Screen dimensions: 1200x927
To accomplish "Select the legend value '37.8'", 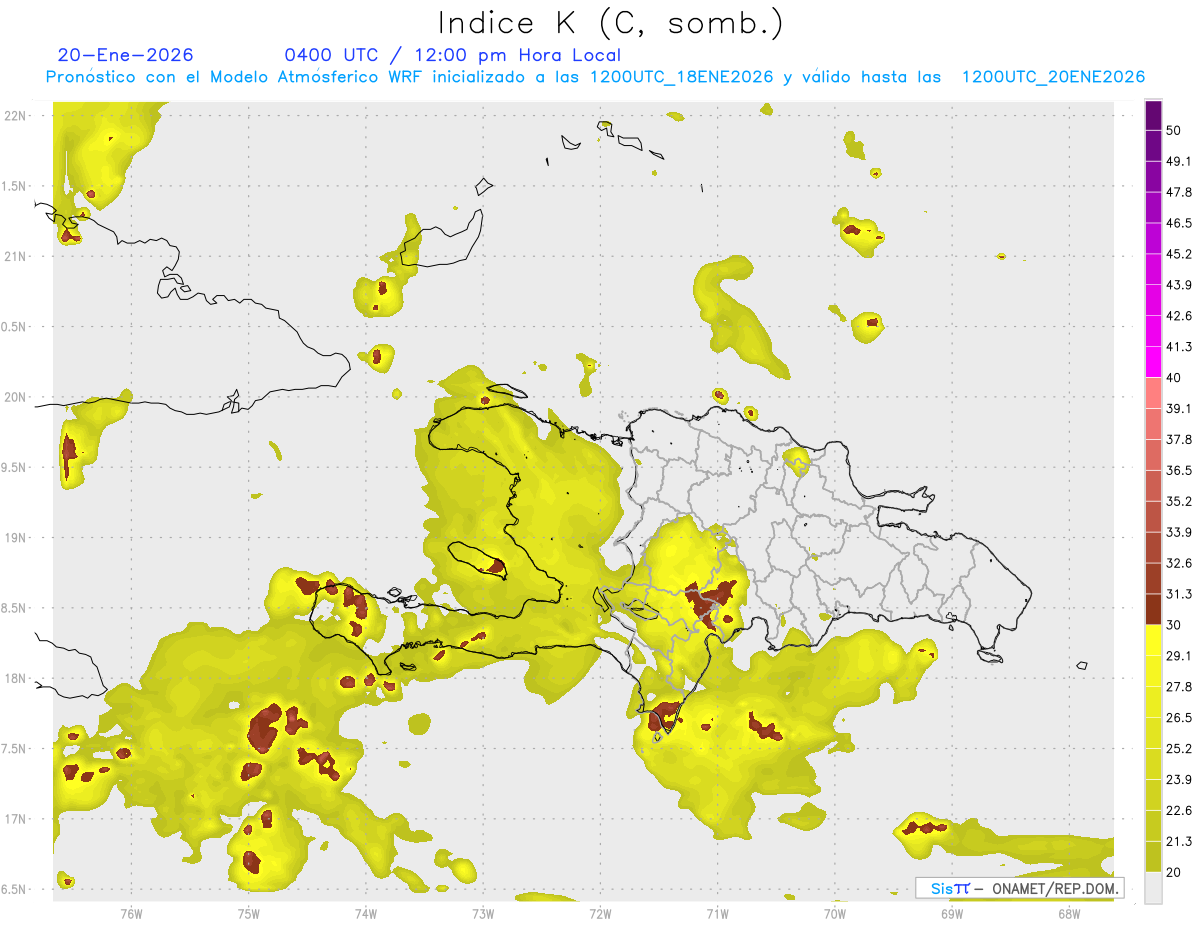I will (x=1179, y=439).
